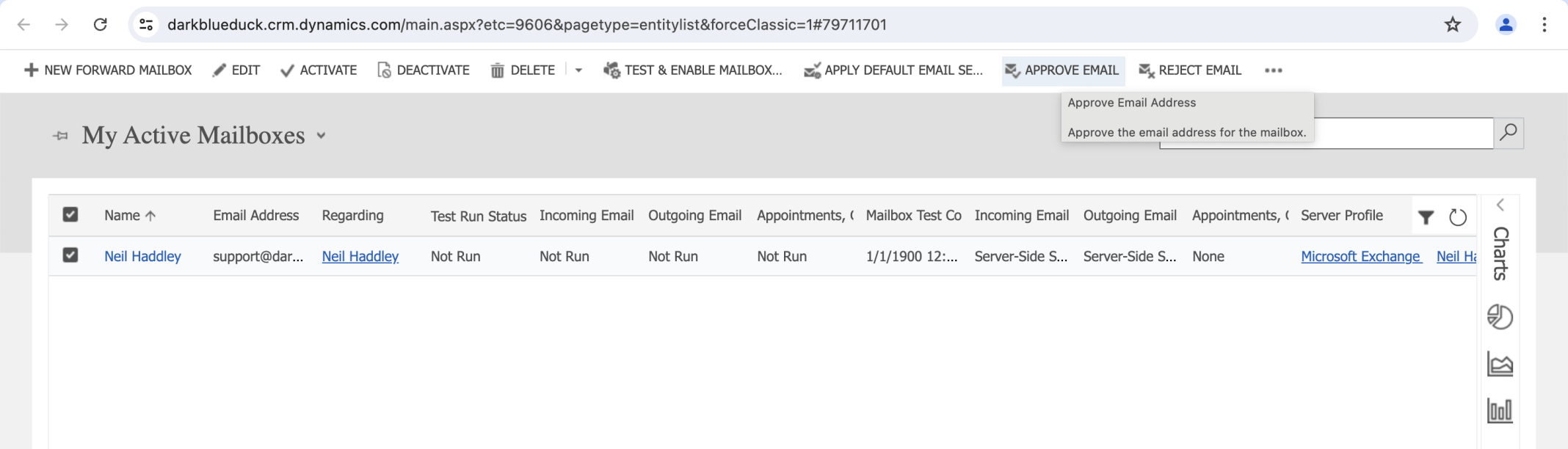Click the grid filter funnel icon
Image resolution: width=1568 pixels, height=449 pixels.
1426,217
